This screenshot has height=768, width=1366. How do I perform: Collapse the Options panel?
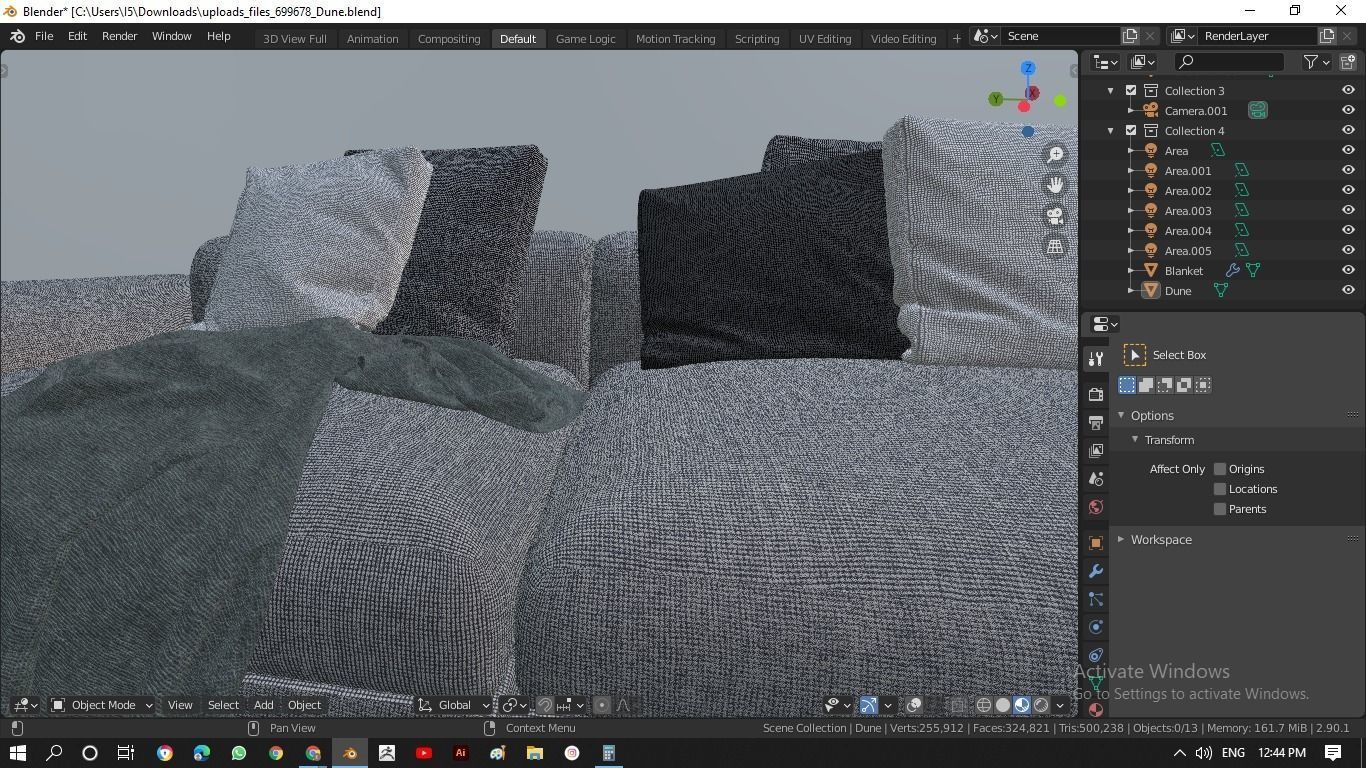[1121, 415]
